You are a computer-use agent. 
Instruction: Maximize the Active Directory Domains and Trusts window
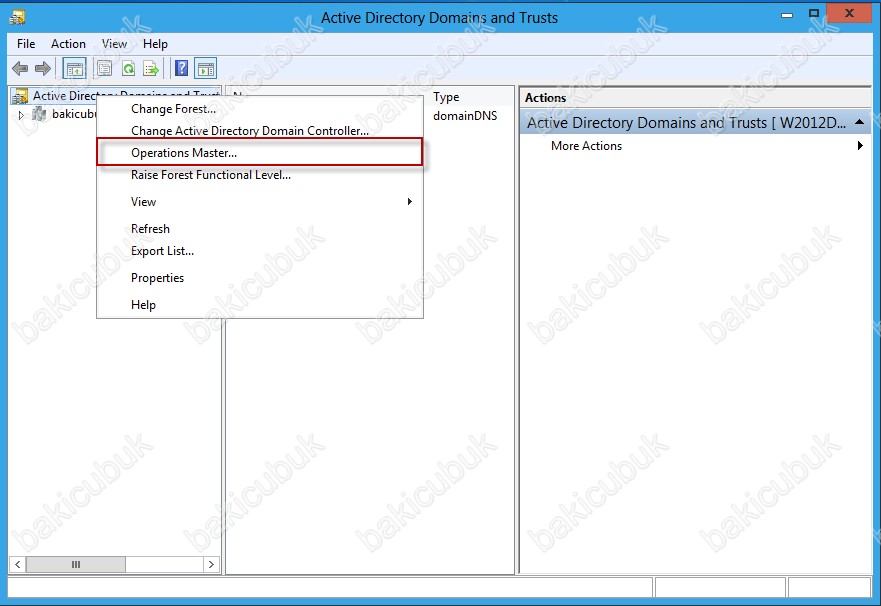[x=814, y=13]
